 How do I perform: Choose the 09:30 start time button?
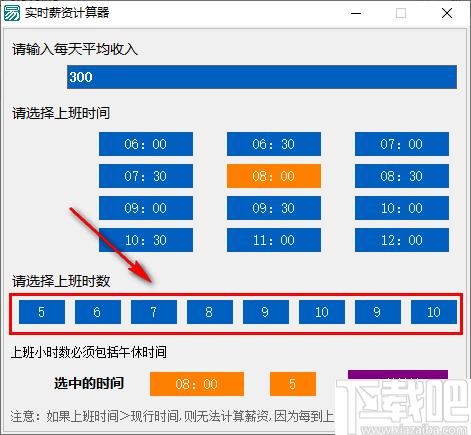point(274,208)
